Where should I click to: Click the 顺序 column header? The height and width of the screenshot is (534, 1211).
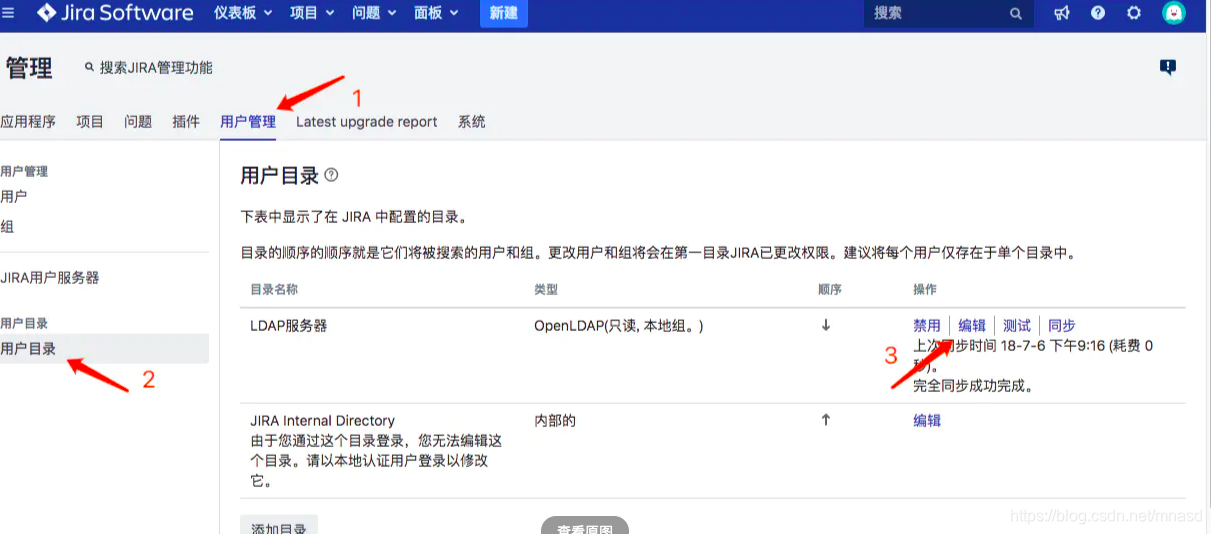(x=830, y=289)
